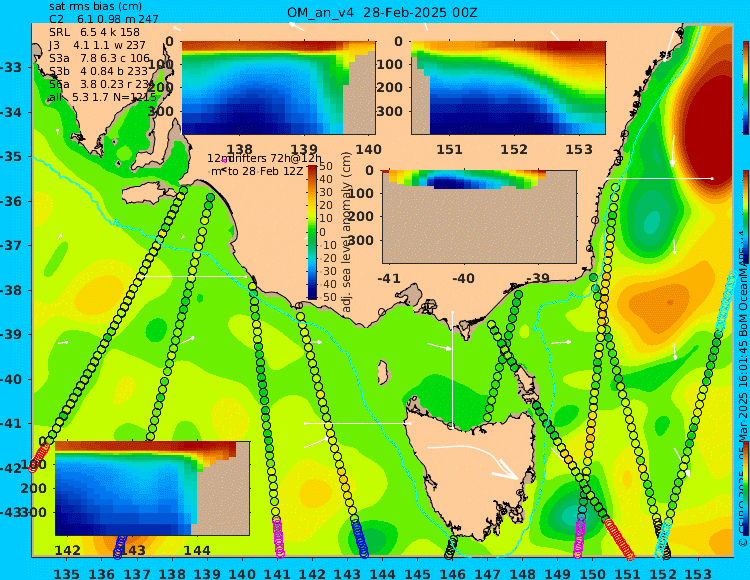Viewport: 750px width, 580px height.
Task: Click the longitude 149 tick on bottom axis
Action: click(558, 573)
